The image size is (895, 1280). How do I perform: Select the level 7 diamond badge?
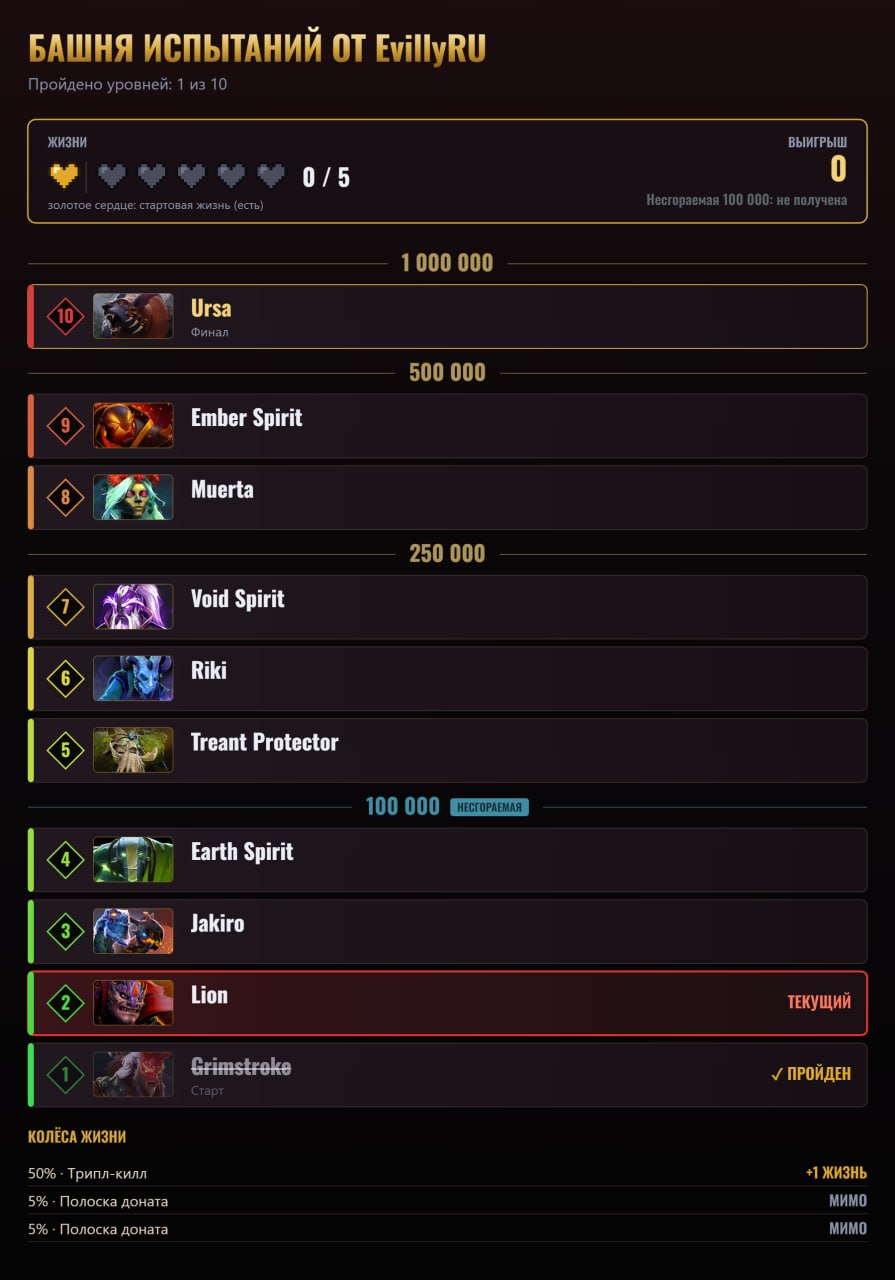click(65, 607)
